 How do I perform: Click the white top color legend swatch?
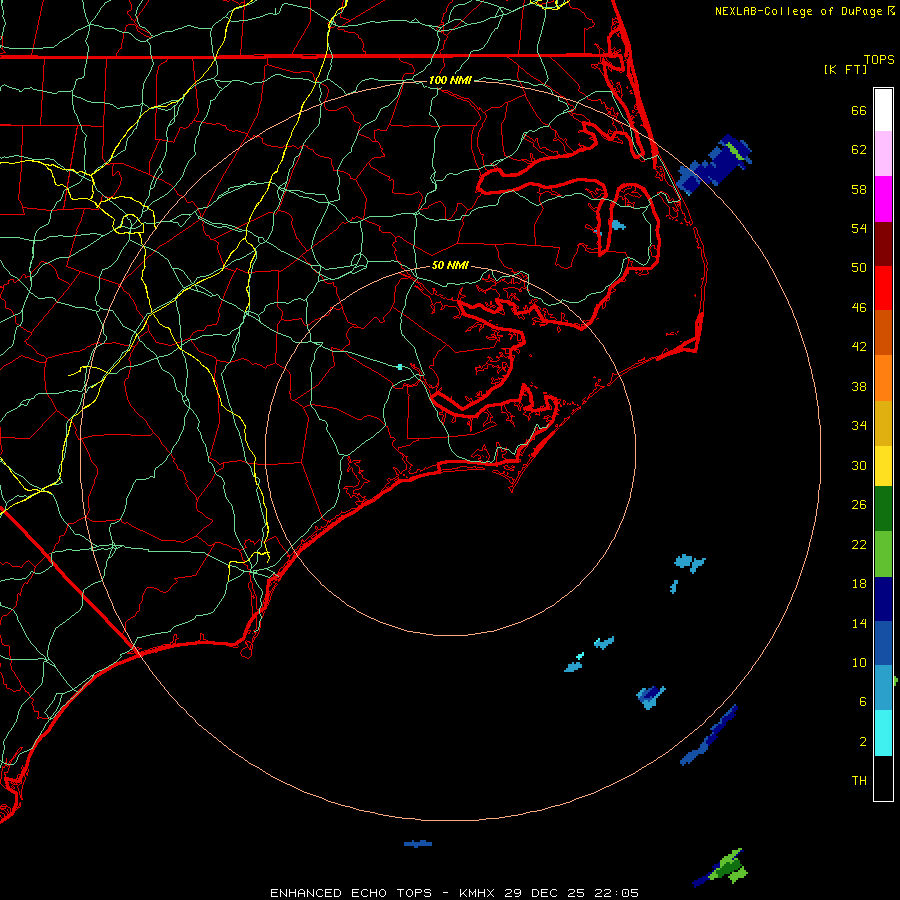[883, 110]
